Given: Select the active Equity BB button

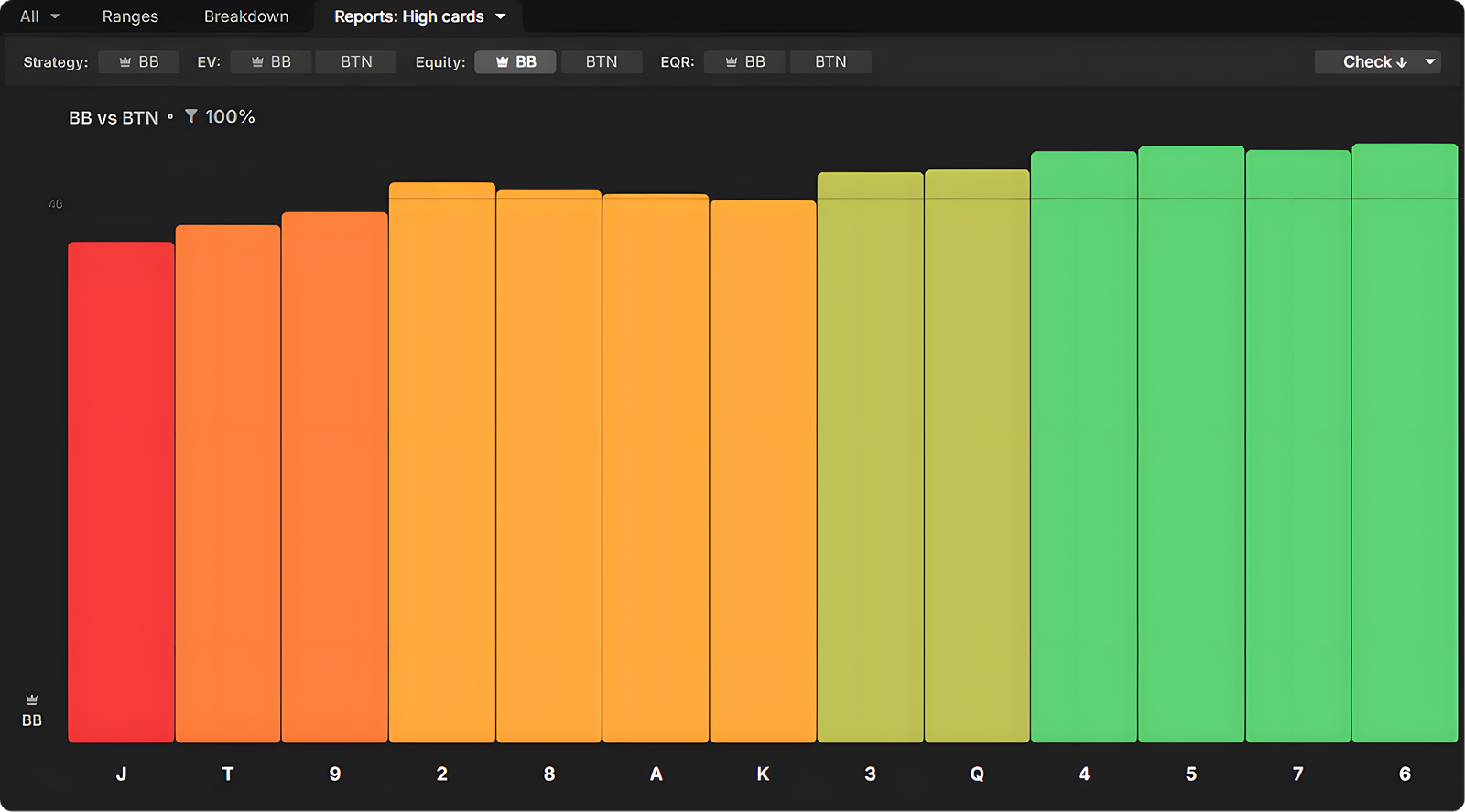Looking at the screenshot, I should click(515, 61).
